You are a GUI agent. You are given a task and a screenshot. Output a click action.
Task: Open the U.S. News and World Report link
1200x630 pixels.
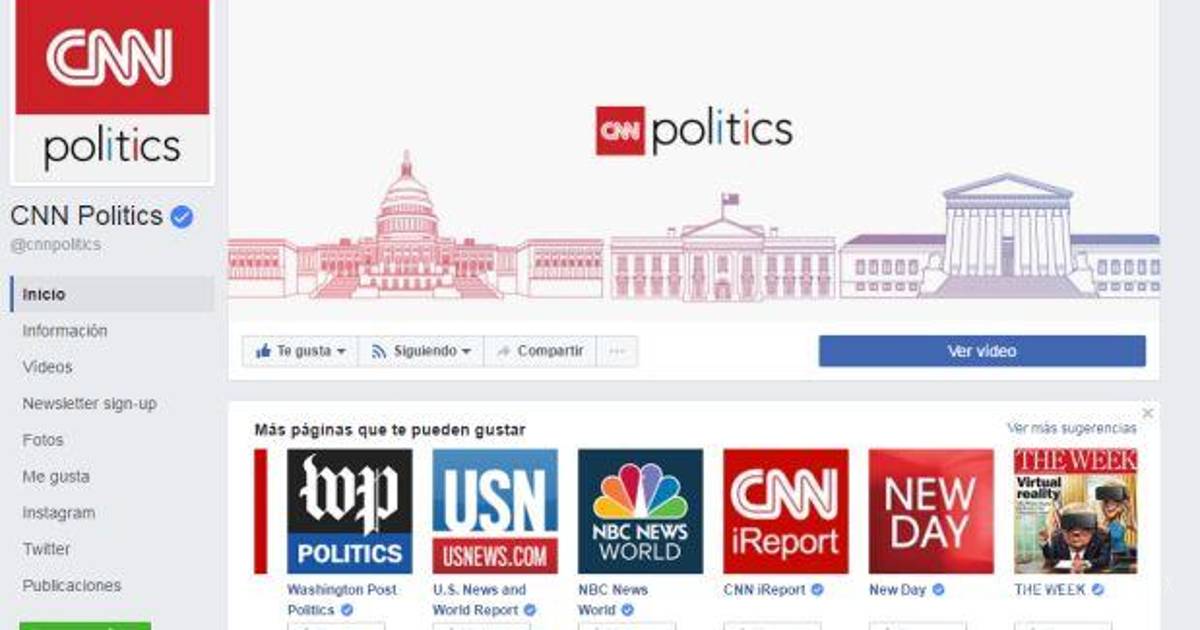click(x=479, y=599)
